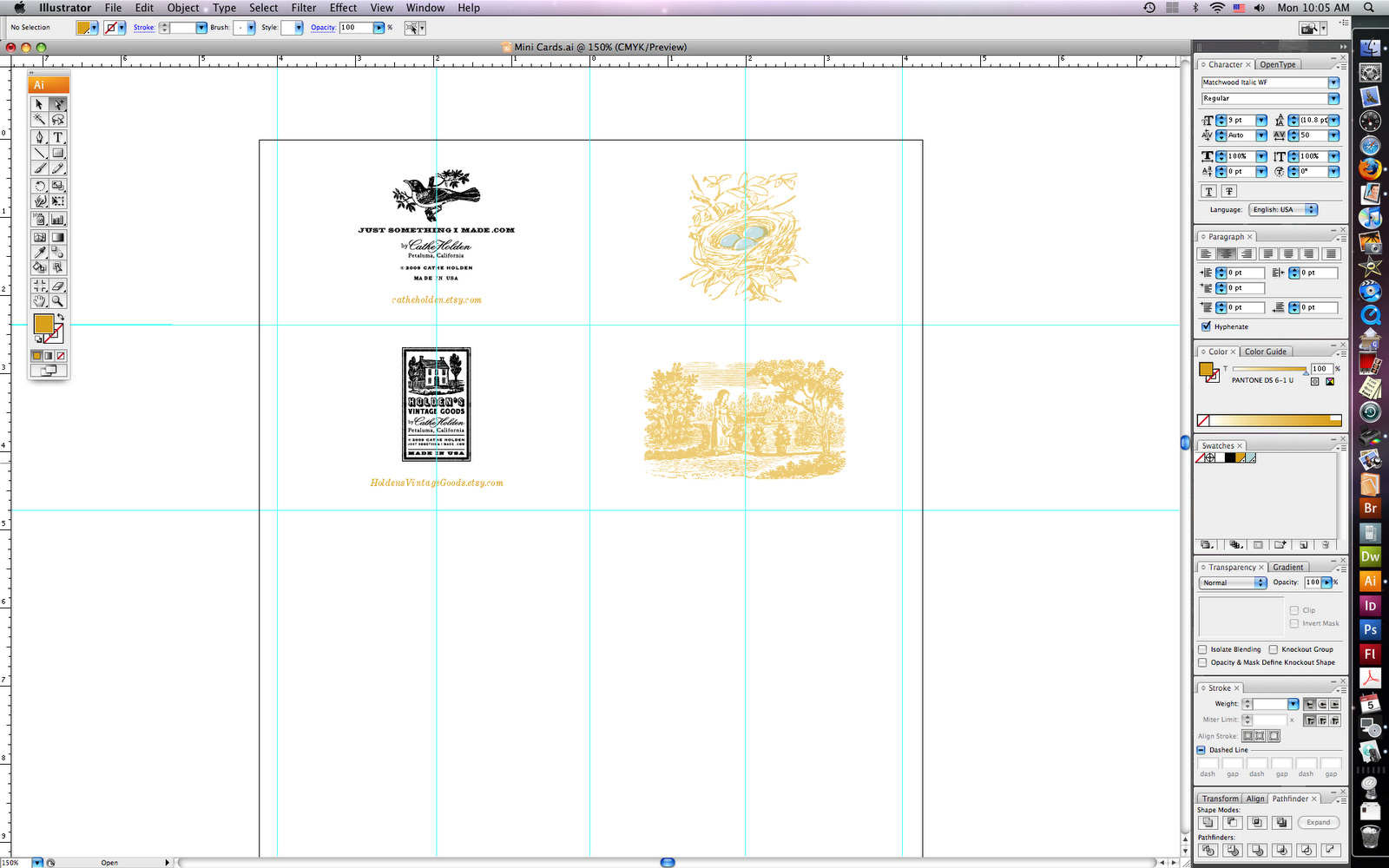Select the Type tool in toolbox
The height and width of the screenshot is (868, 1389).
click(x=58, y=137)
